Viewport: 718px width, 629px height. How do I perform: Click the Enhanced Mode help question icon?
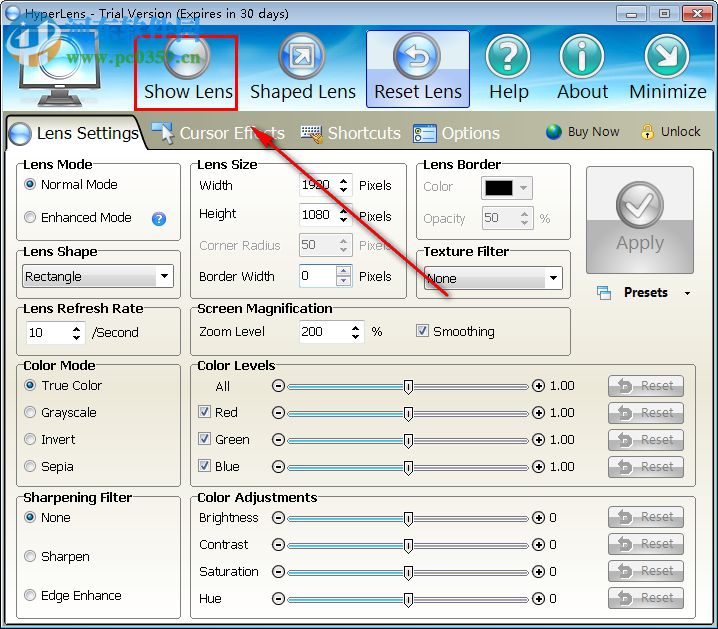[x=158, y=219]
